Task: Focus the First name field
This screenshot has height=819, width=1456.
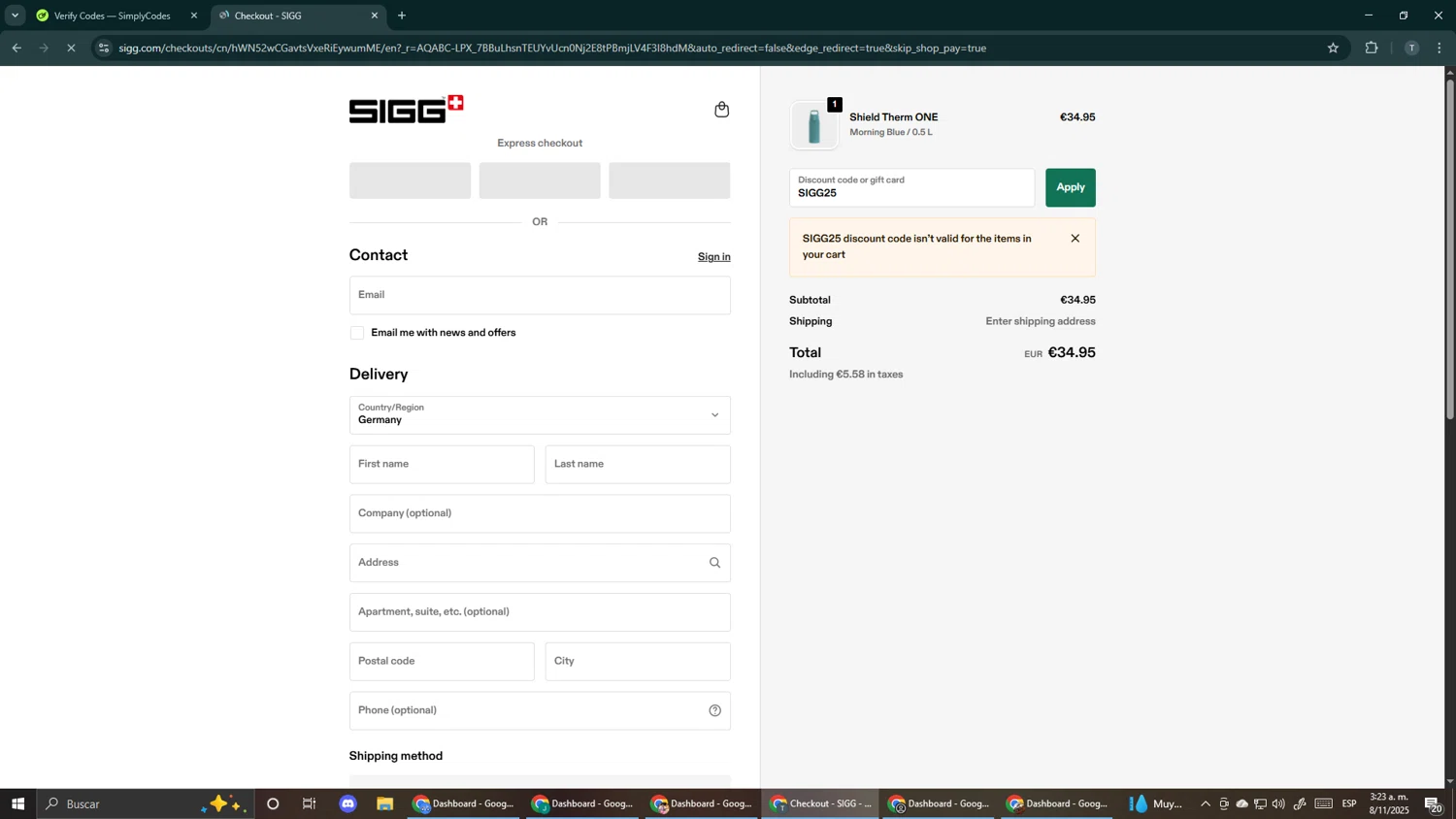Action: pos(442,465)
